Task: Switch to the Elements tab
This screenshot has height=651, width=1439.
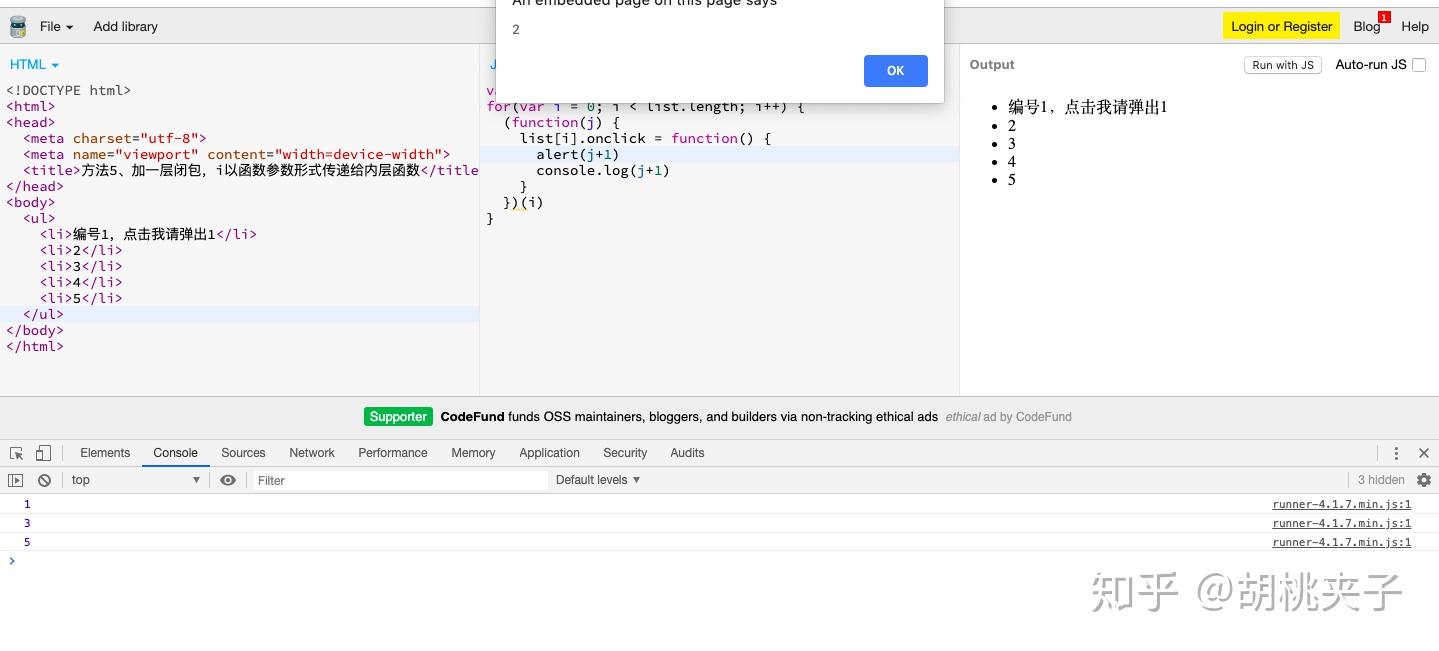Action: (x=105, y=453)
